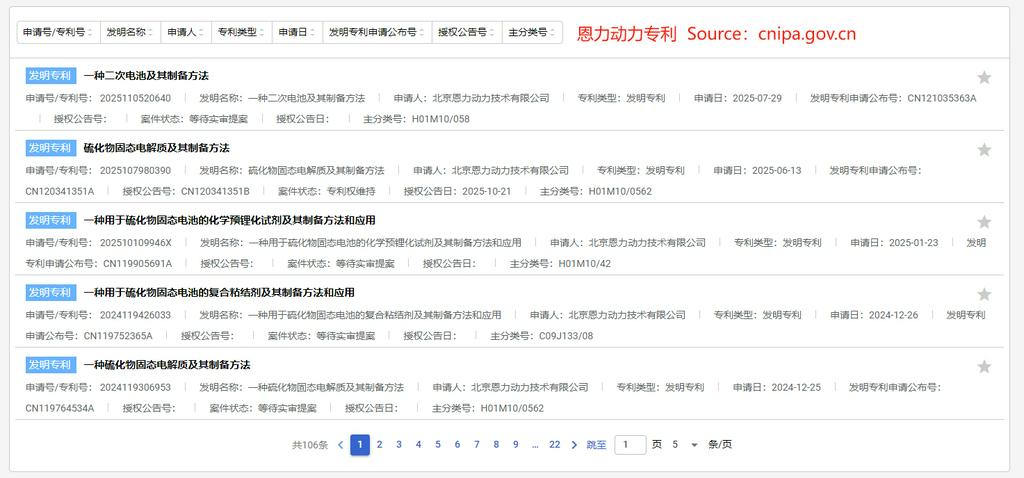Select page 5 in pagination
1024x478 pixels.
point(437,445)
